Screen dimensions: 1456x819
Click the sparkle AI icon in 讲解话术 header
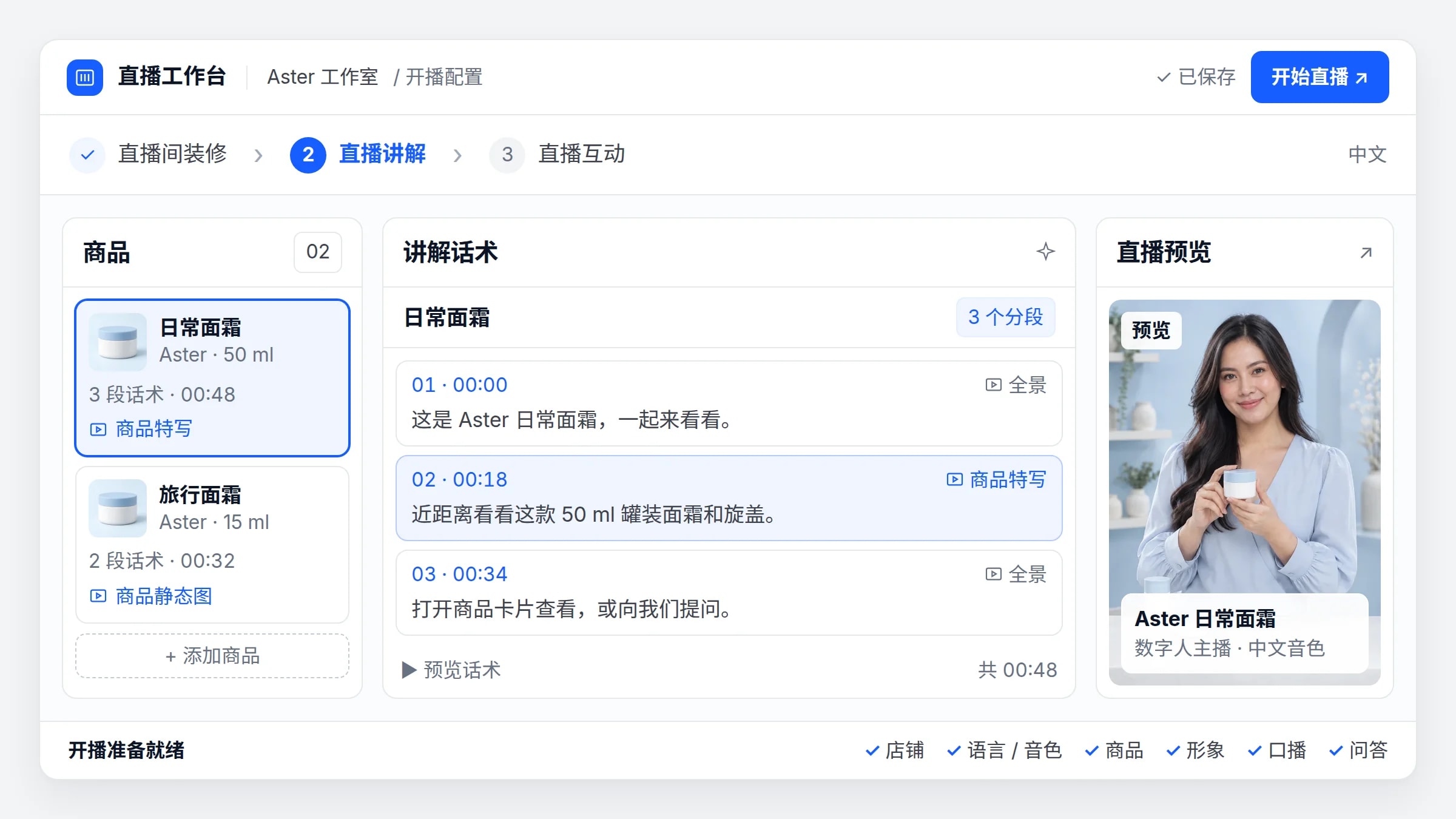tap(1045, 252)
